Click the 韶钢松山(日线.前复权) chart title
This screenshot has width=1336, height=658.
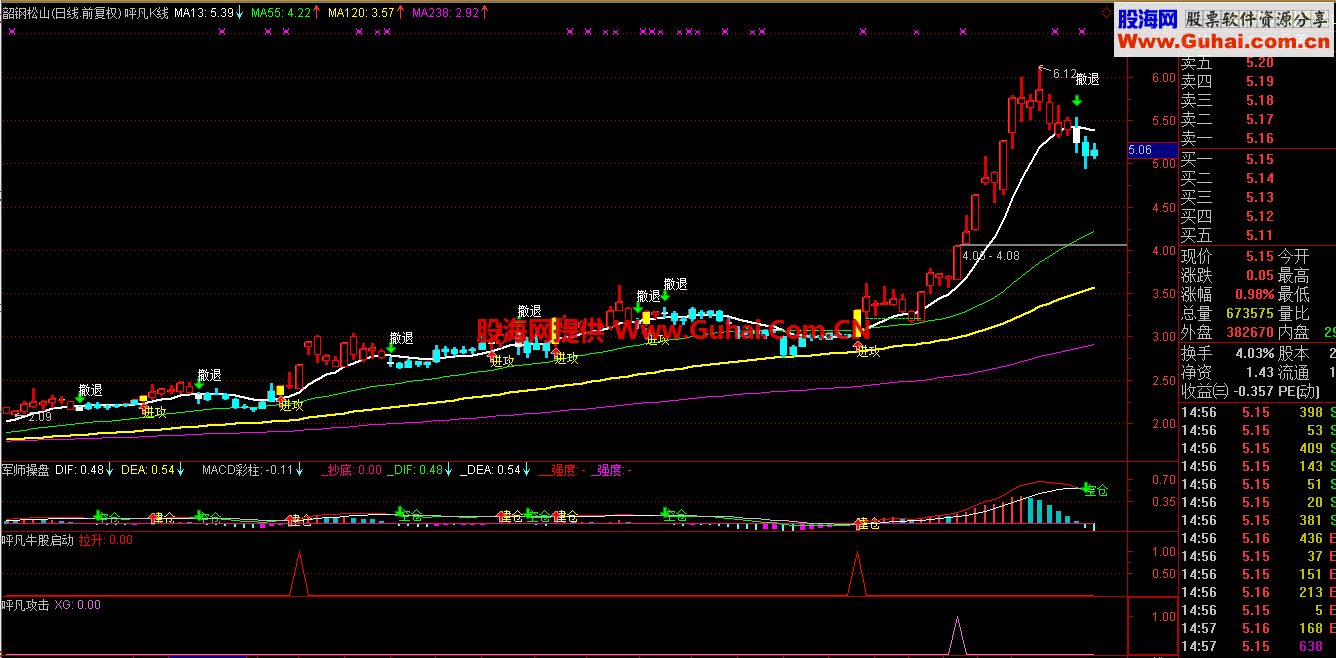point(61,13)
